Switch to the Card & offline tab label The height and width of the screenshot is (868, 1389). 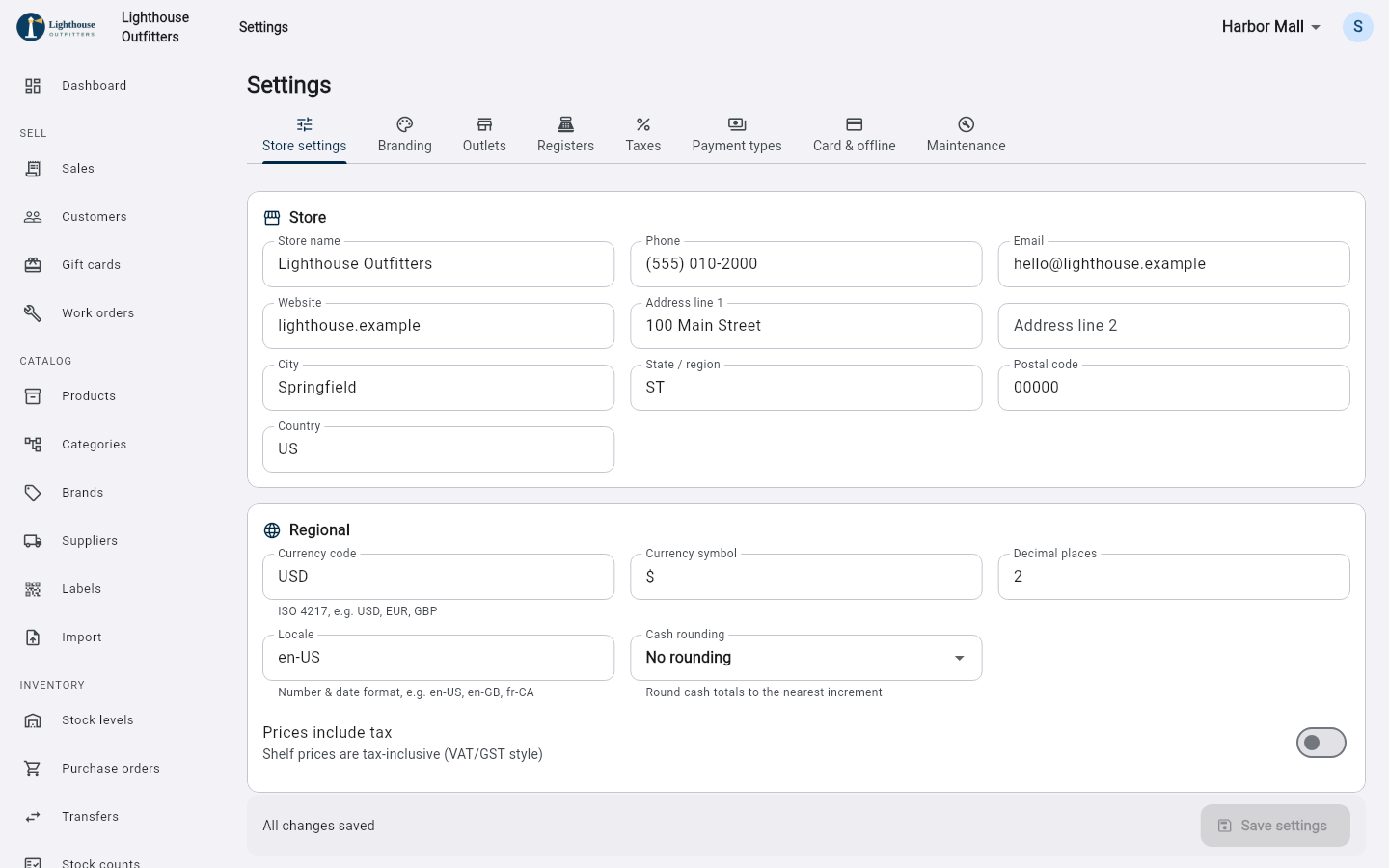(x=855, y=146)
